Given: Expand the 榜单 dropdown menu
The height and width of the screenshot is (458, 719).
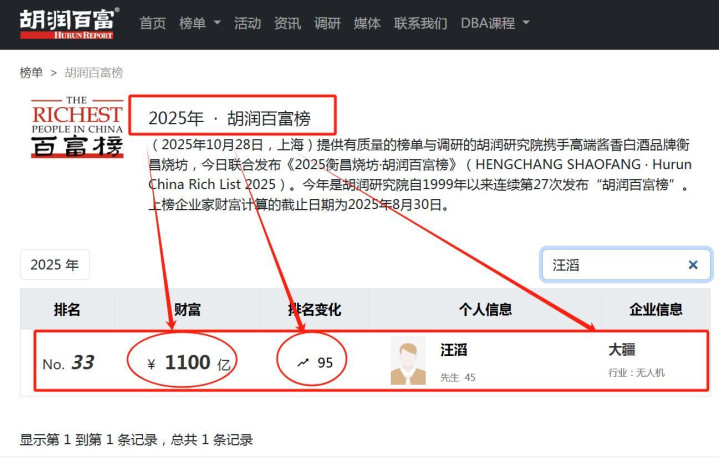Looking at the screenshot, I should tap(200, 23).
